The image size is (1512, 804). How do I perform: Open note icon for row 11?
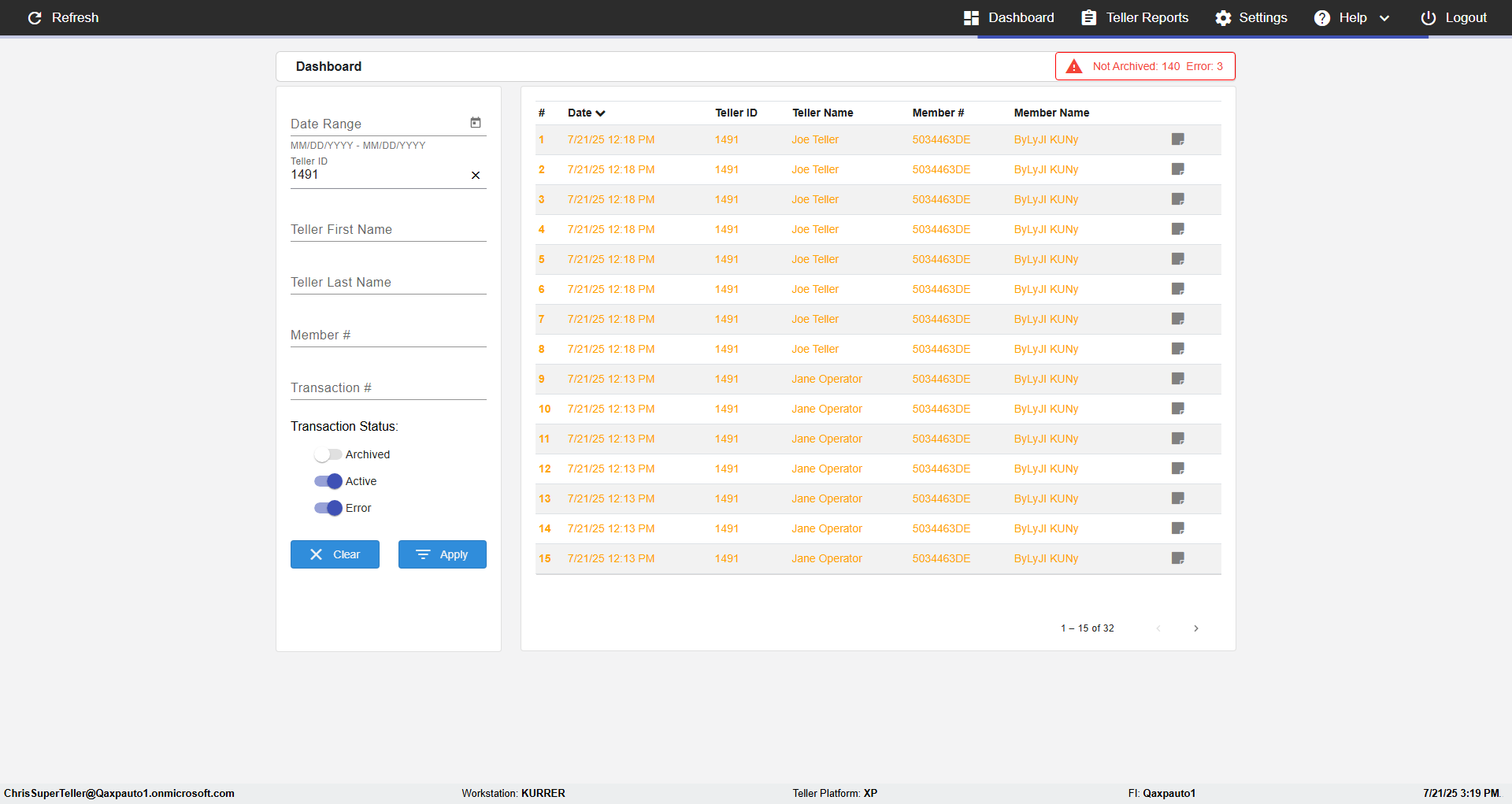(1178, 439)
